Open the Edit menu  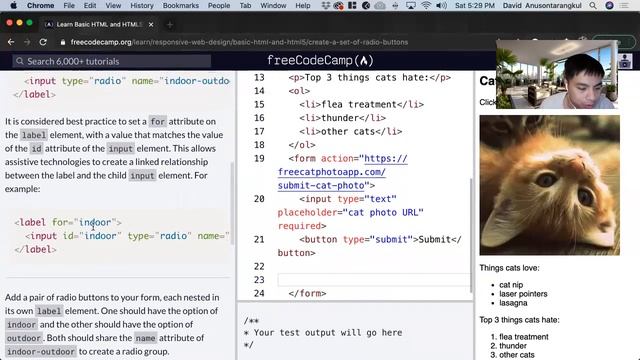pyautogui.click(x=90, y=5)
